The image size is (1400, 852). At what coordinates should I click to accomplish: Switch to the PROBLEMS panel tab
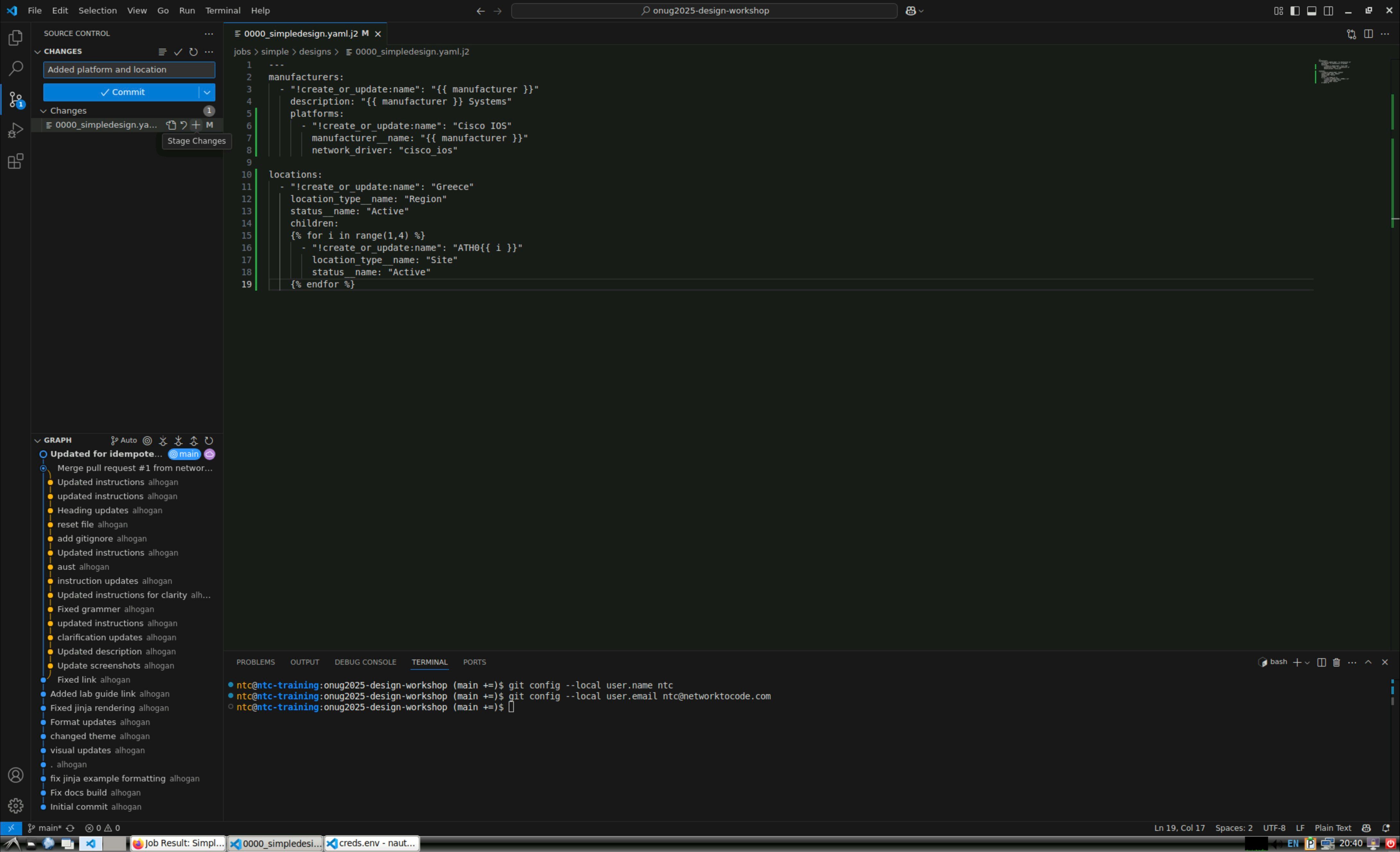tap(255, 662)
